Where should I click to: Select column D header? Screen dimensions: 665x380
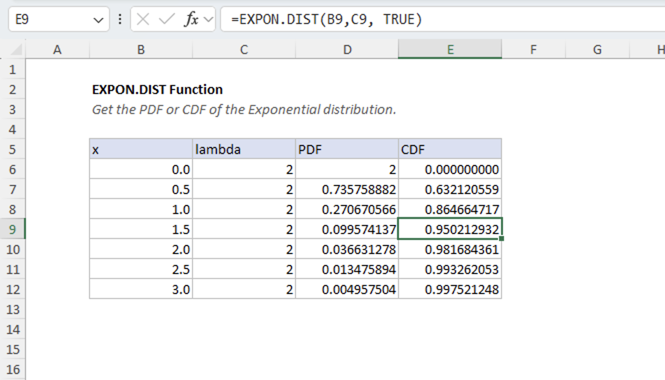347,50
